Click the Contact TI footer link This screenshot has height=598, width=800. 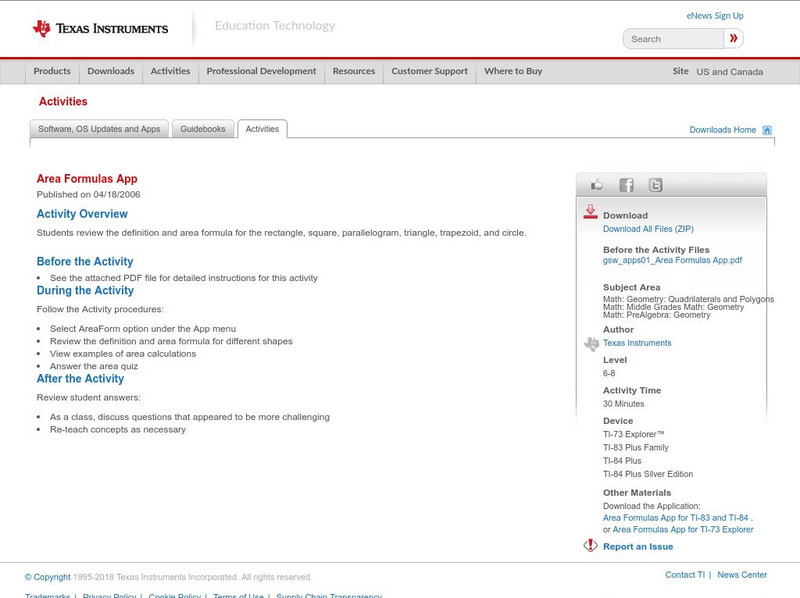click(685, 575)
